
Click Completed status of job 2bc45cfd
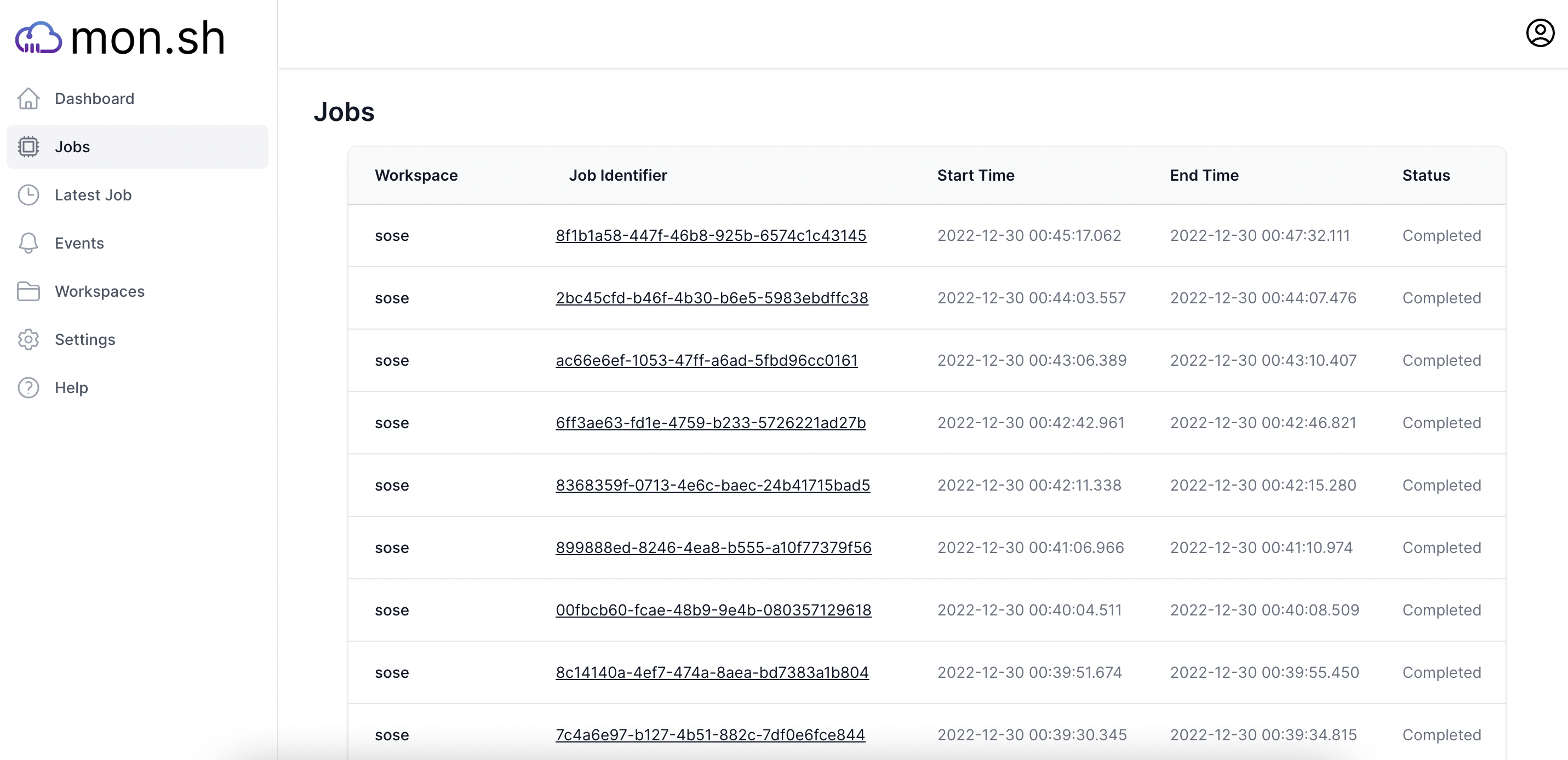tap(1441, 298)
